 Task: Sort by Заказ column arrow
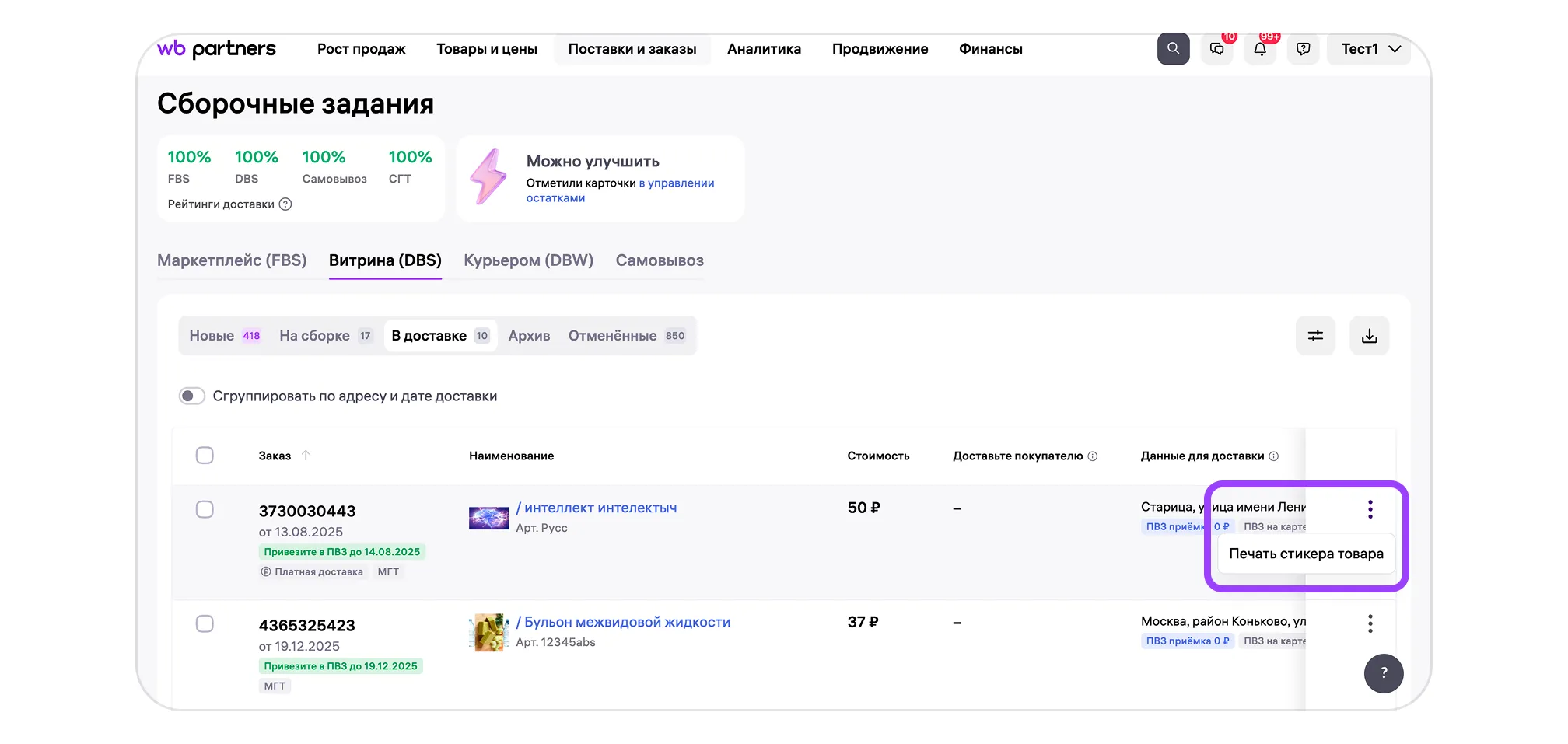[x=306, y=456]
